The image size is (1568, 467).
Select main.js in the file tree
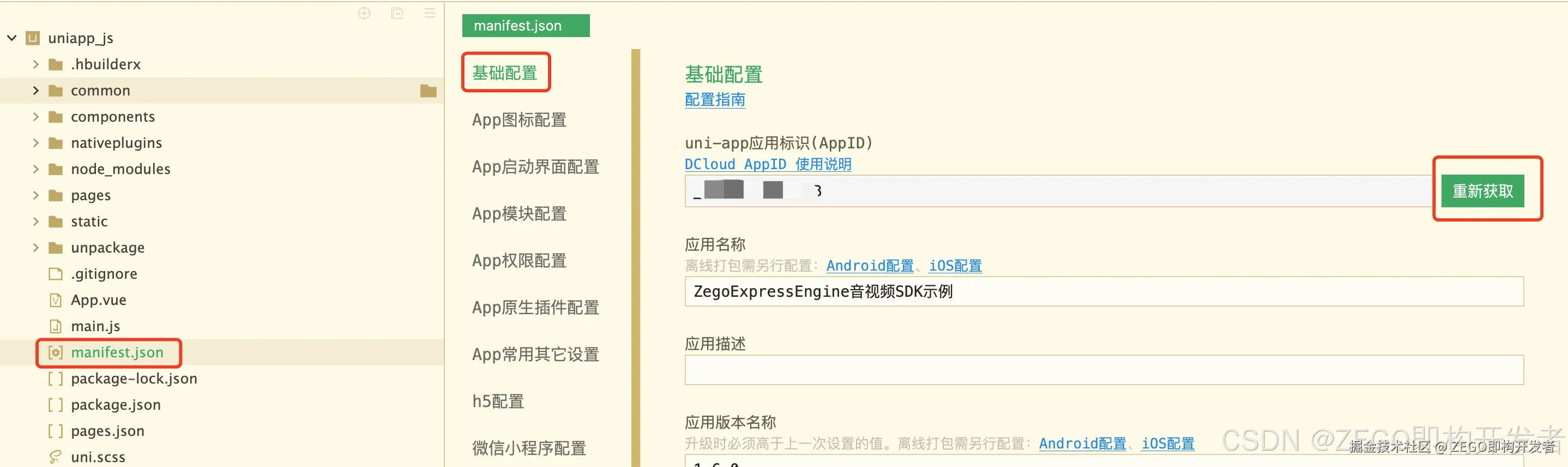pos(95,326)
